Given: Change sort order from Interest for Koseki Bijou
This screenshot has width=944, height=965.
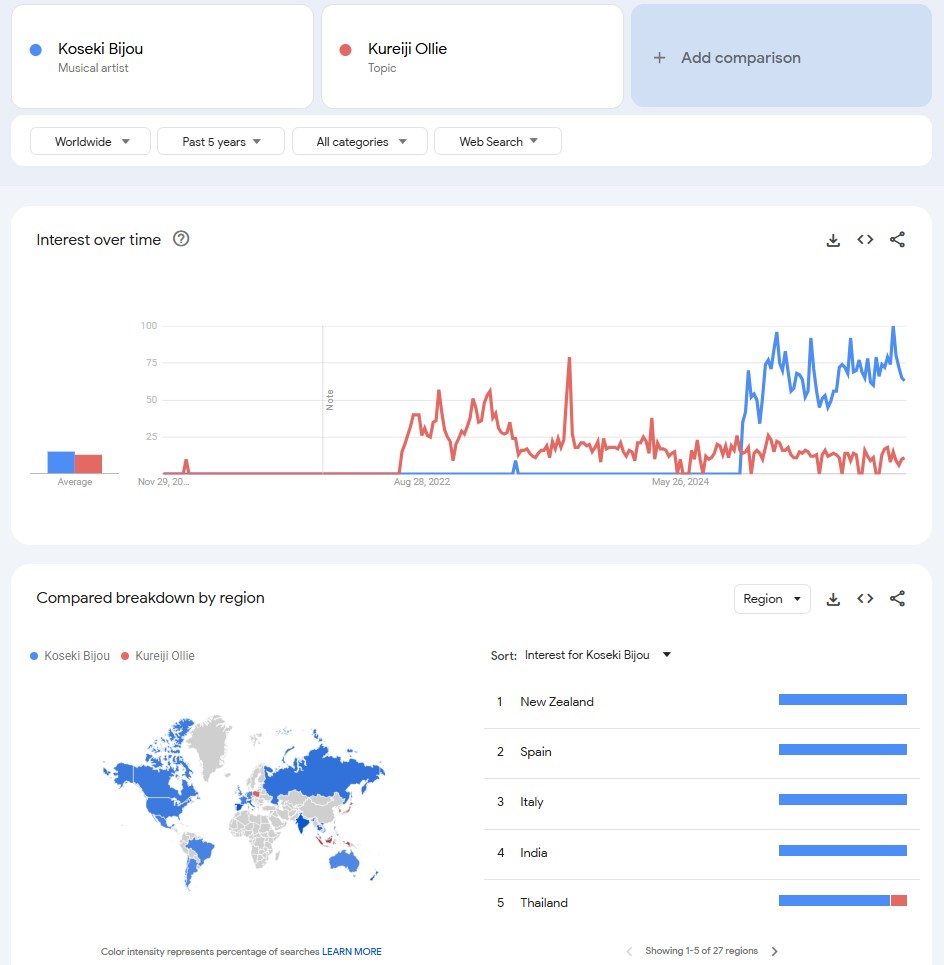Looking at the screenshot, I should coord(597,656).
